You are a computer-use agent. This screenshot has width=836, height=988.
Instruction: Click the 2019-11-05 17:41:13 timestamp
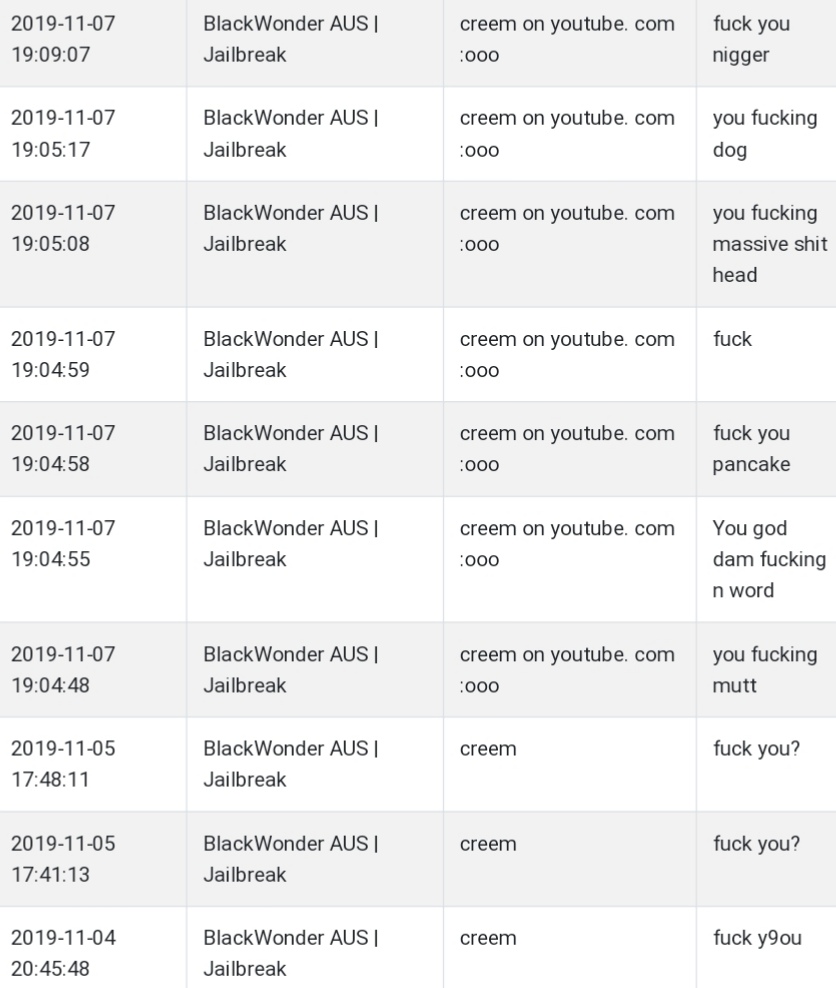point(63,859)
